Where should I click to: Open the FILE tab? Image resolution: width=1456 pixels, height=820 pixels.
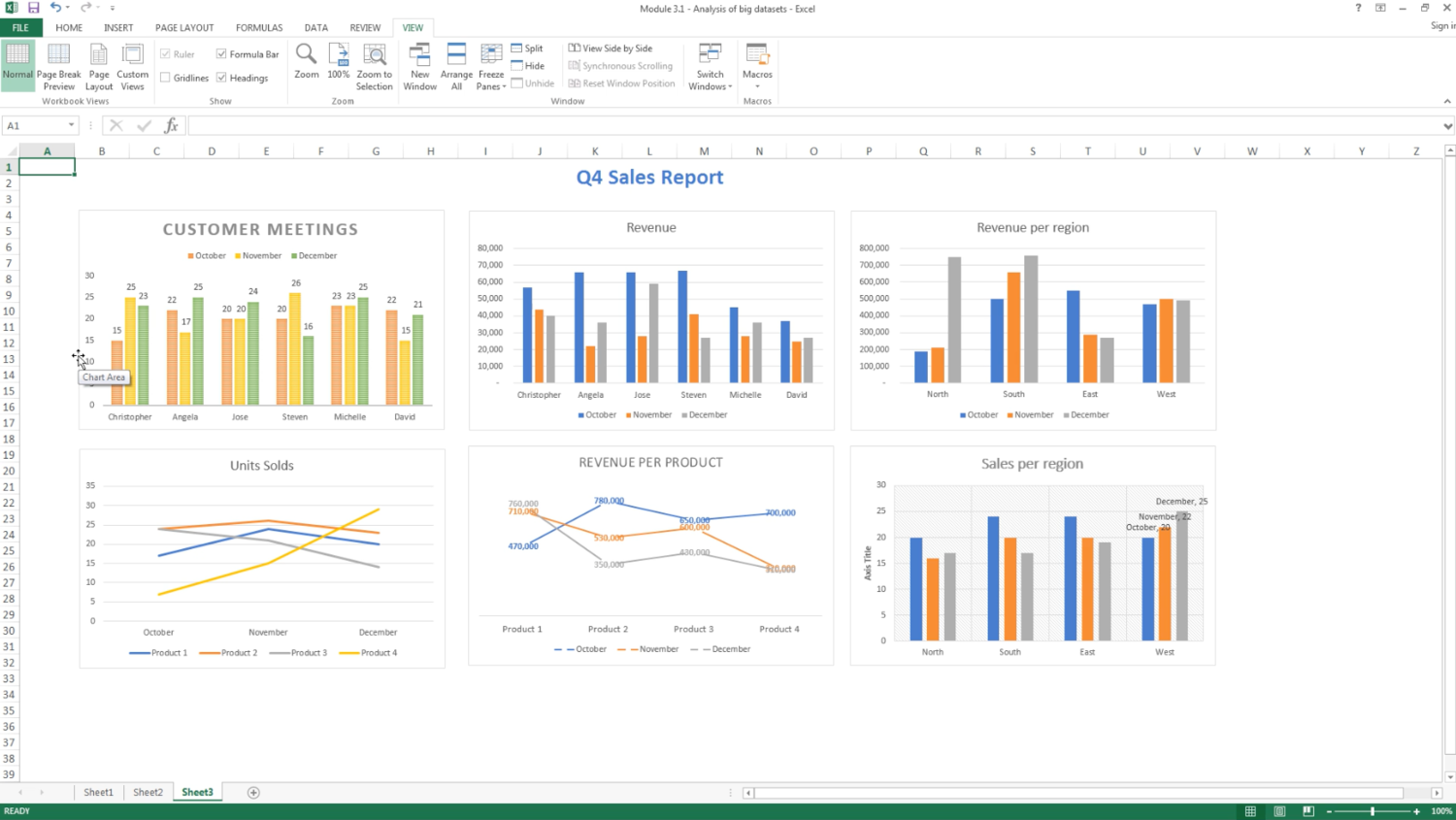point(20,28)
